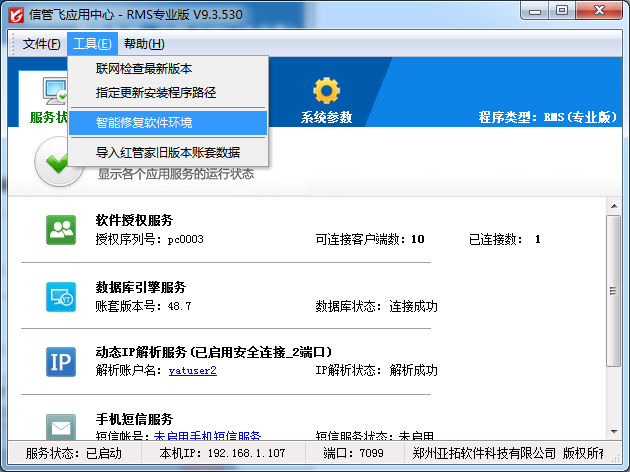Select 联网检查最新版本 menu entry
The height and width of the screenshot is (472, 630).
click(144, 69)
